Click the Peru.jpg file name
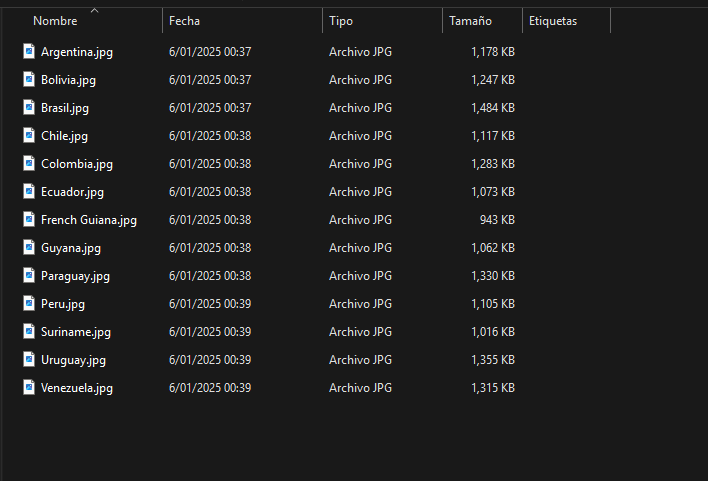 point(63,304)
